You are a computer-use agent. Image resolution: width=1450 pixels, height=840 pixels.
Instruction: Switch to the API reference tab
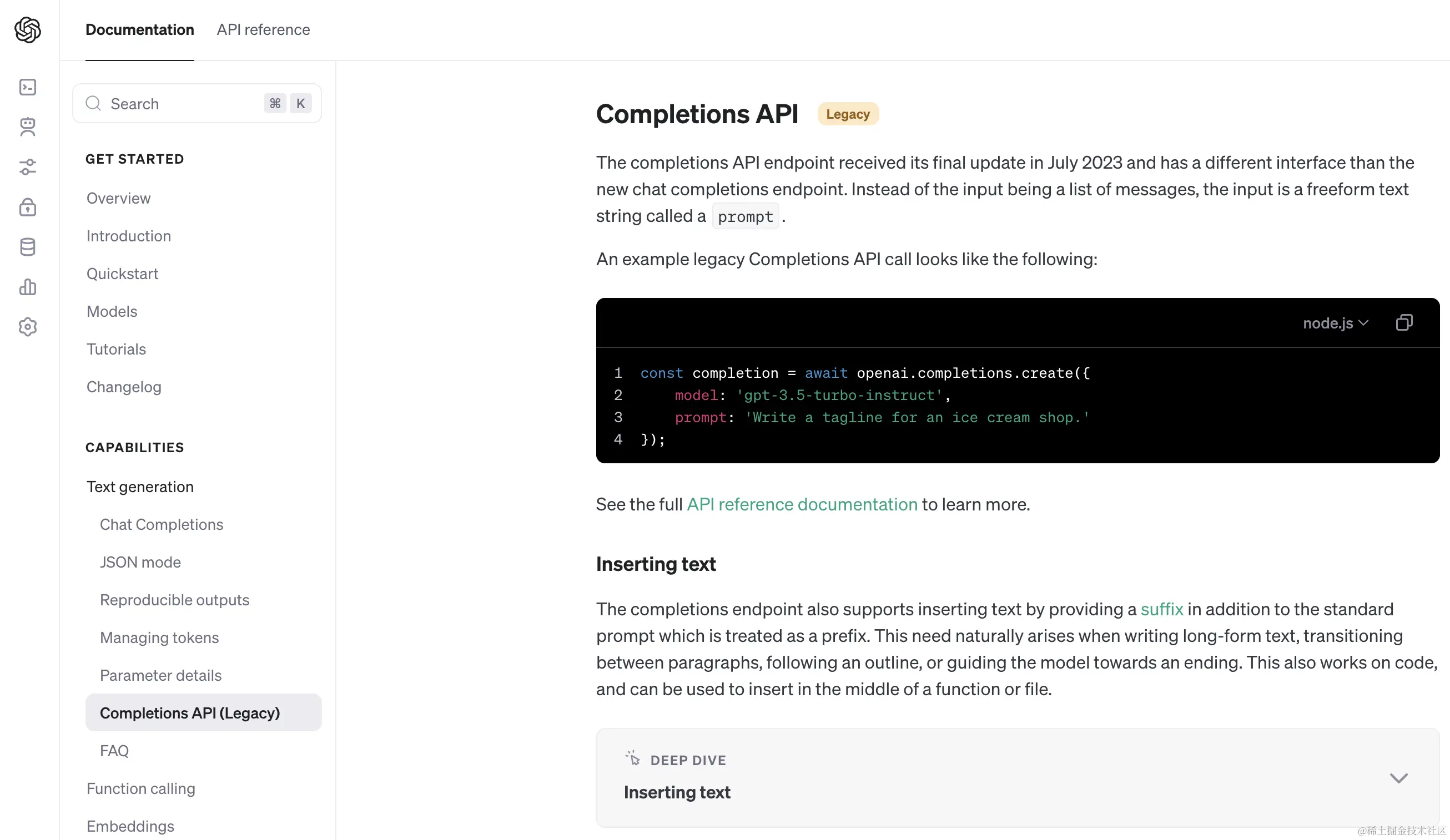[x=263, y=30]
